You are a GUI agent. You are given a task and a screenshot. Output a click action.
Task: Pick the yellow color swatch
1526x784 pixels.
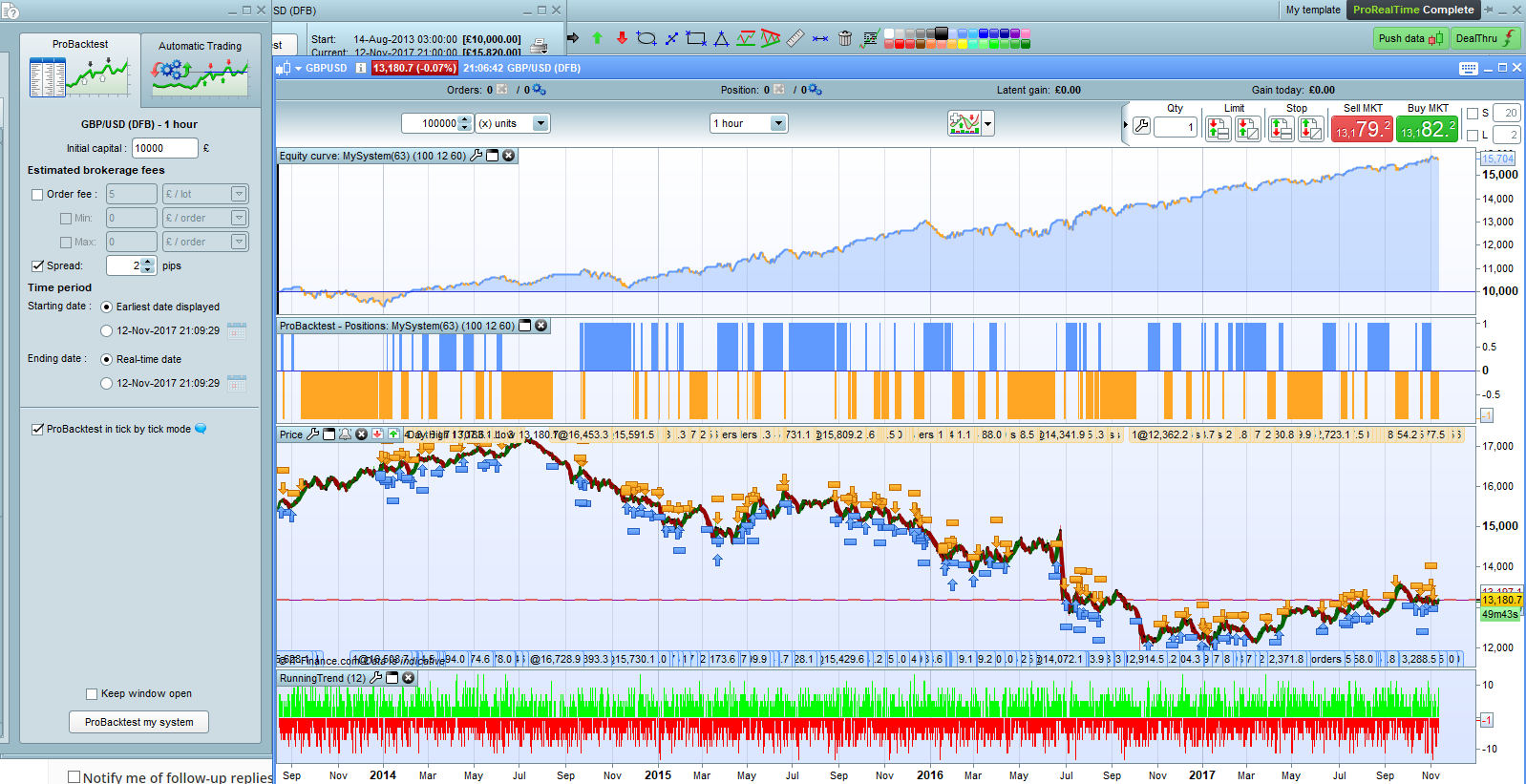(963, 44)
